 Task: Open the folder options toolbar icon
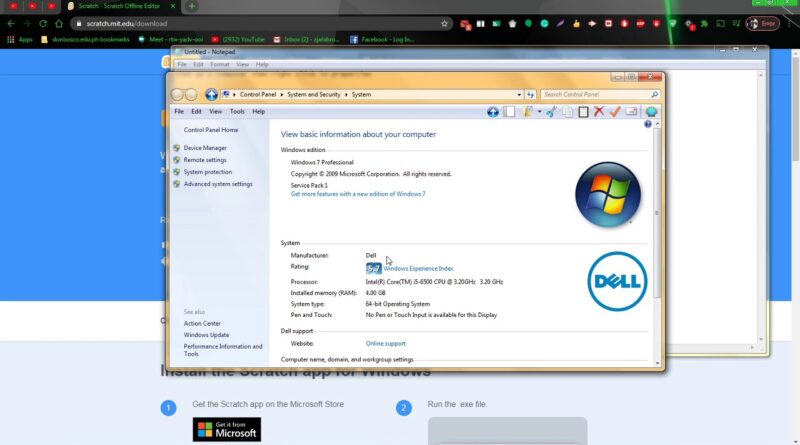528,112
